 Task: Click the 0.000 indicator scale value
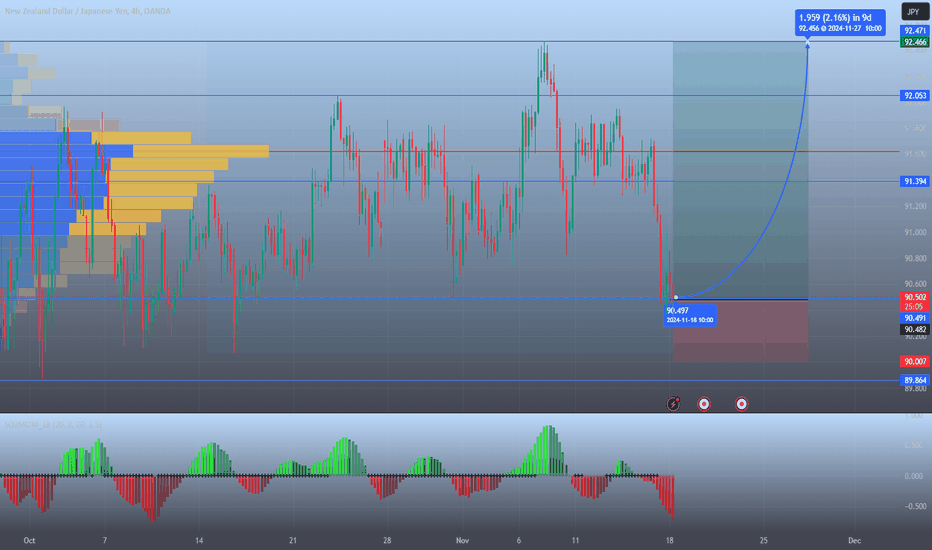pos(914,476)
